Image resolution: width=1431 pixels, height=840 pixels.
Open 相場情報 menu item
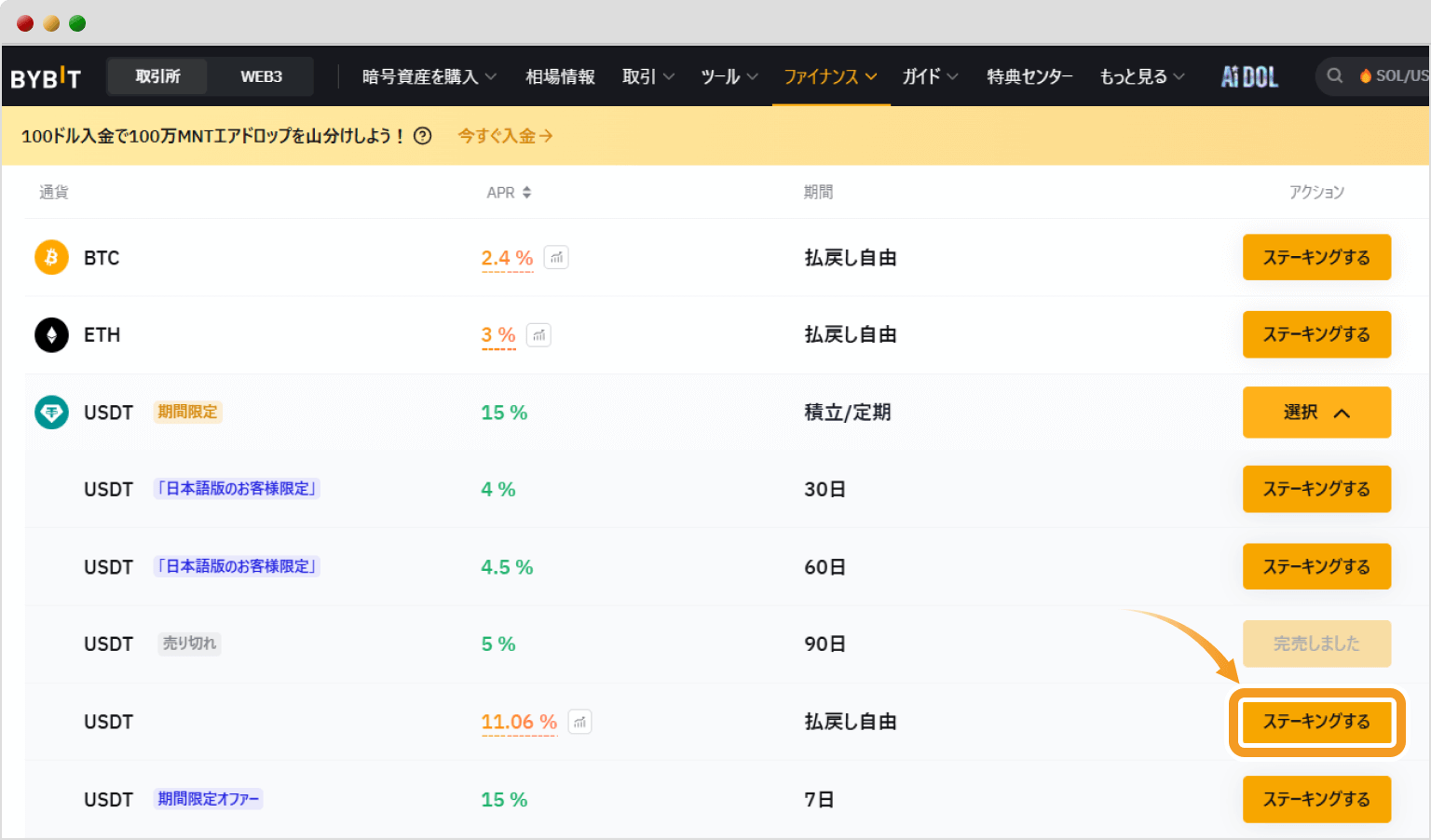coord(560,76)
